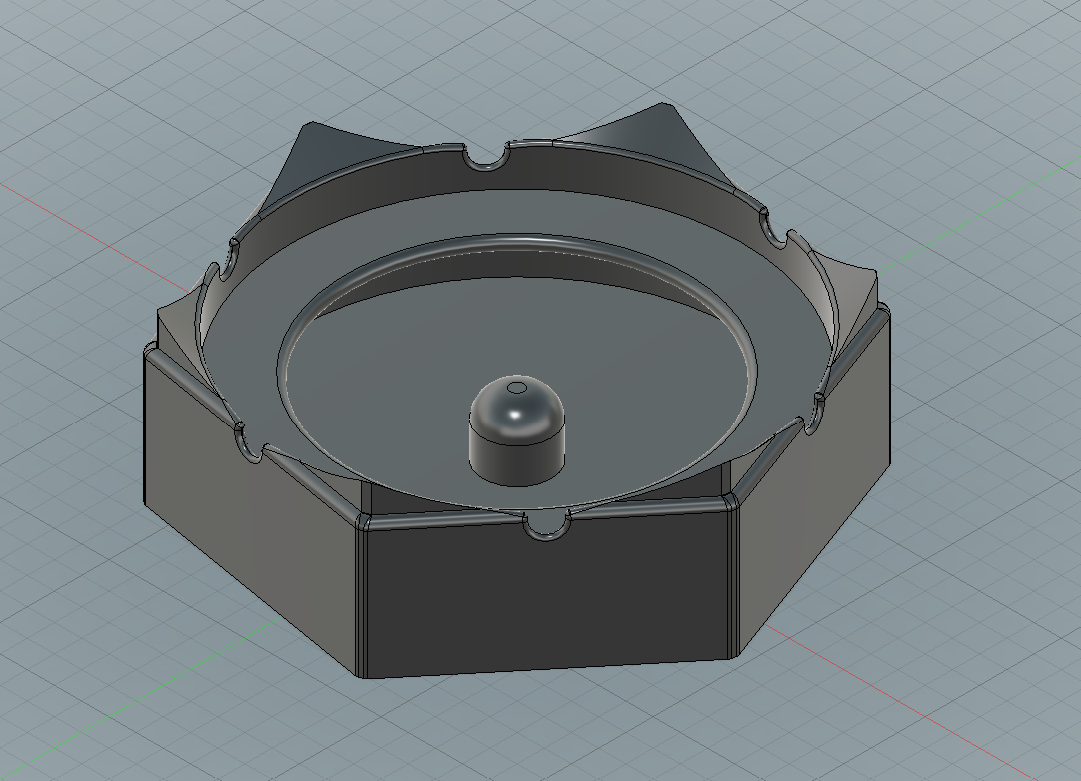
Task: Click the semicircular notch on the front rim
Action: 549,526
